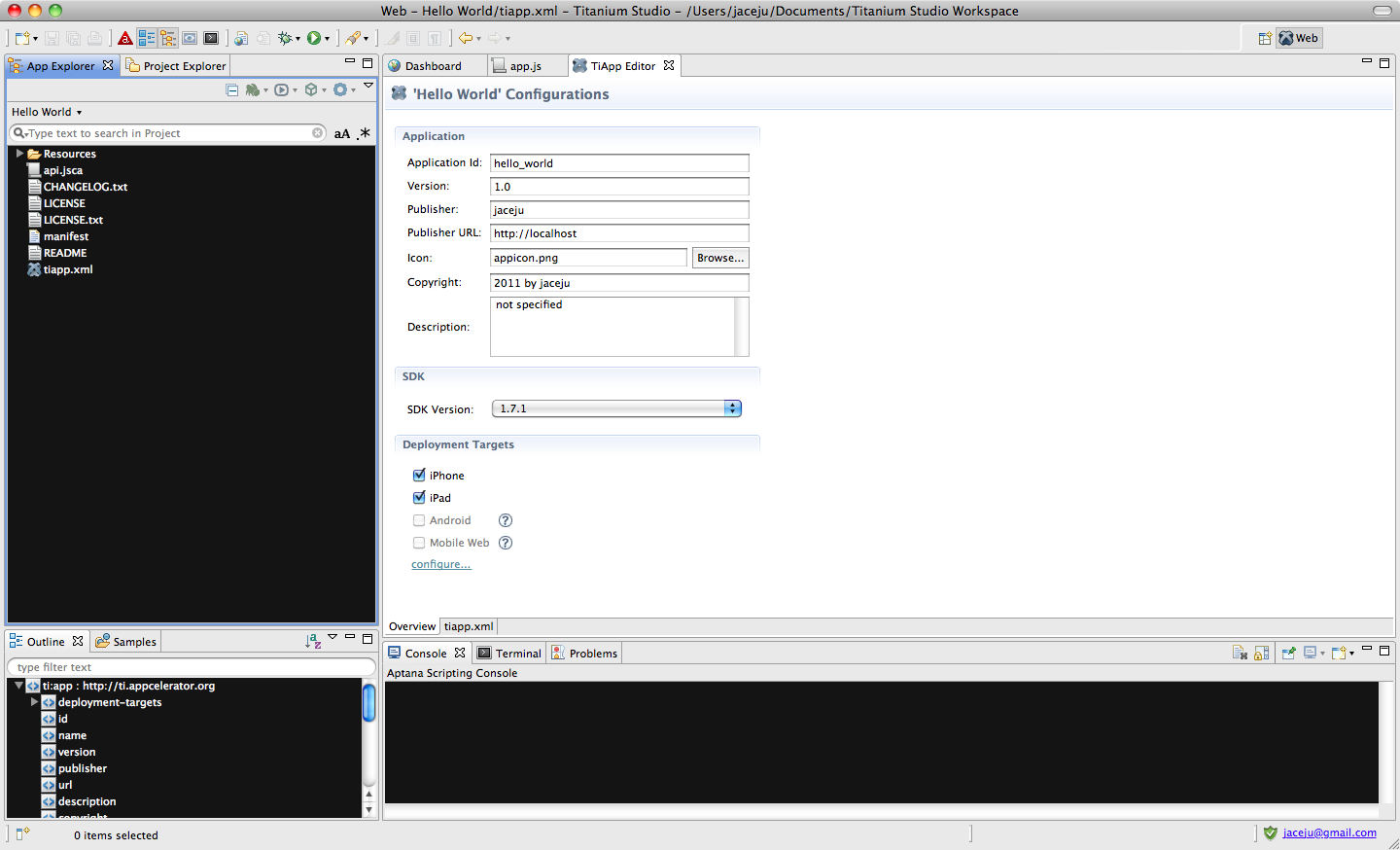Click the Display Selected Console icon

coord(1311,653)
